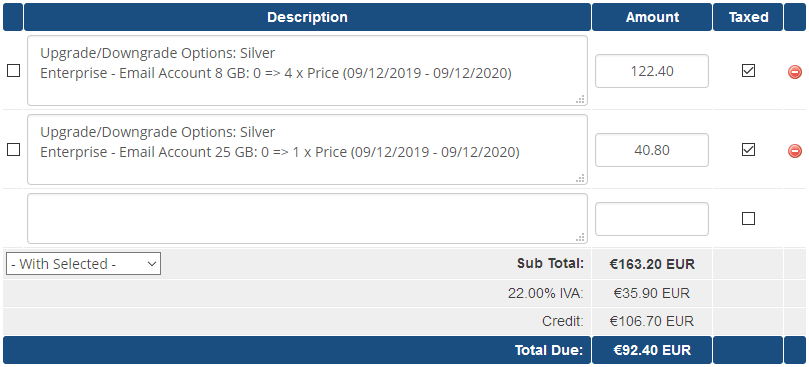Viewport: 809px width, 367px height.
Task: Remove the Email Account 25 GB line item
Action: click(795, 151)
